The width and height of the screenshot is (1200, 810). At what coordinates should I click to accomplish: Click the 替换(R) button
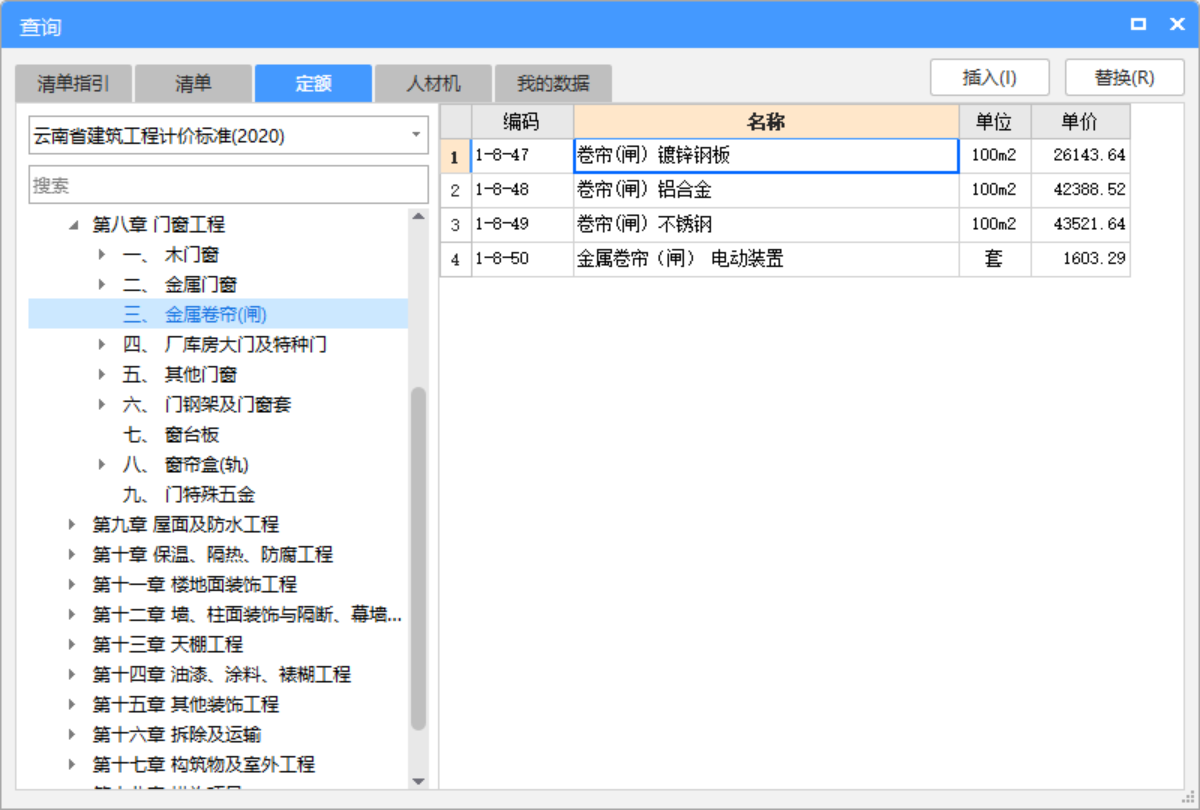tap(1124, 77)
